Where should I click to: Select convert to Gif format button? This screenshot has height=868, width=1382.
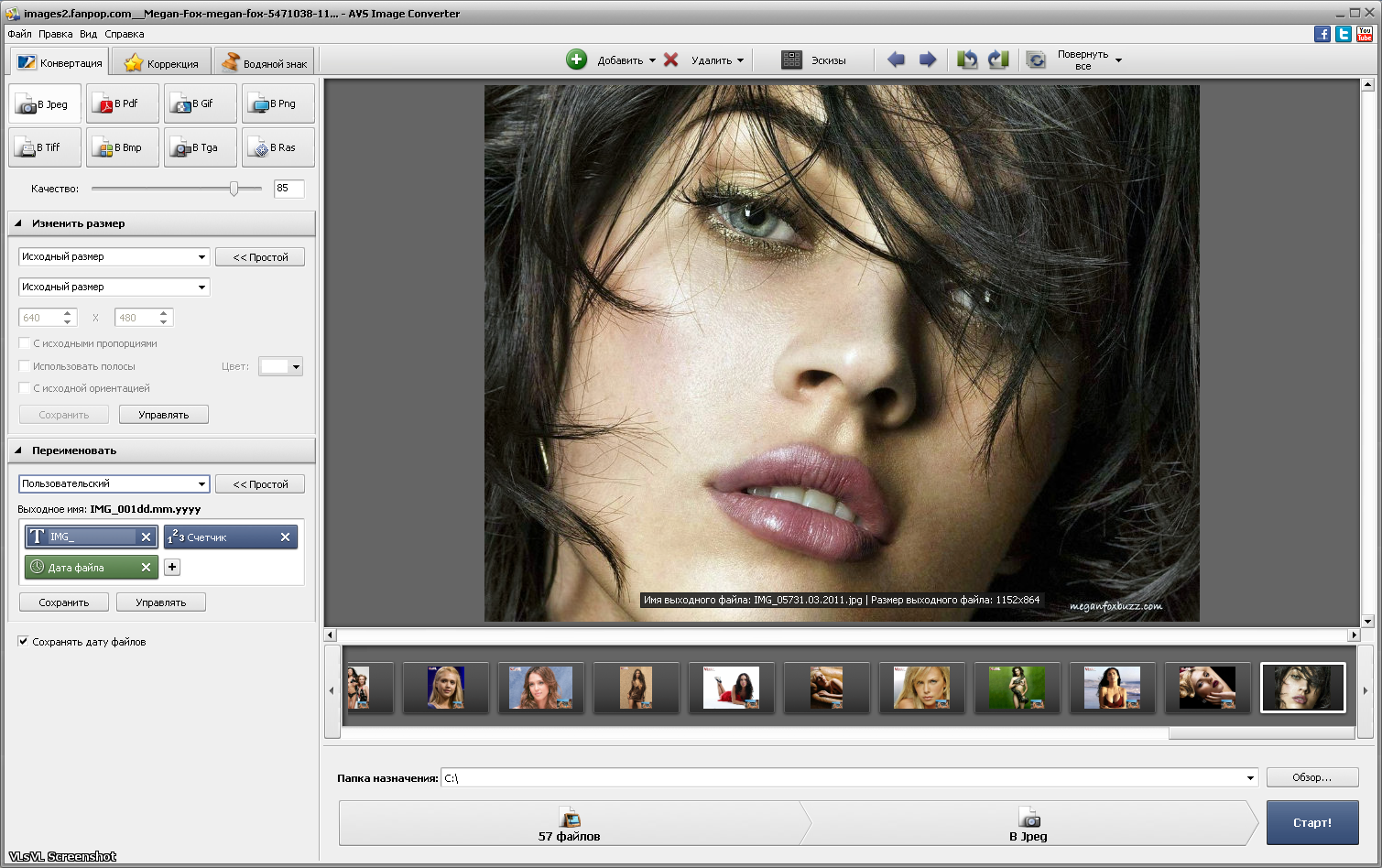tap(201, 103)
